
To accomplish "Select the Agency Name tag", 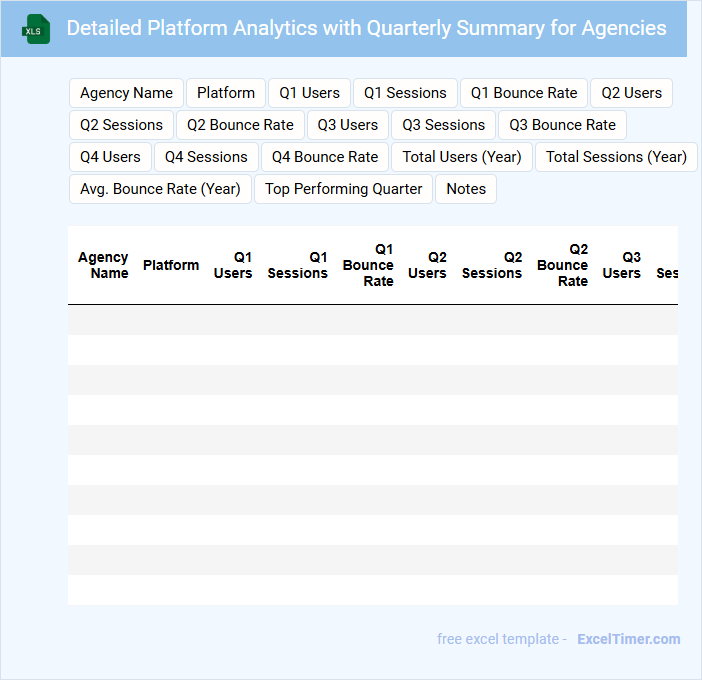I will (x=126, y=93).
